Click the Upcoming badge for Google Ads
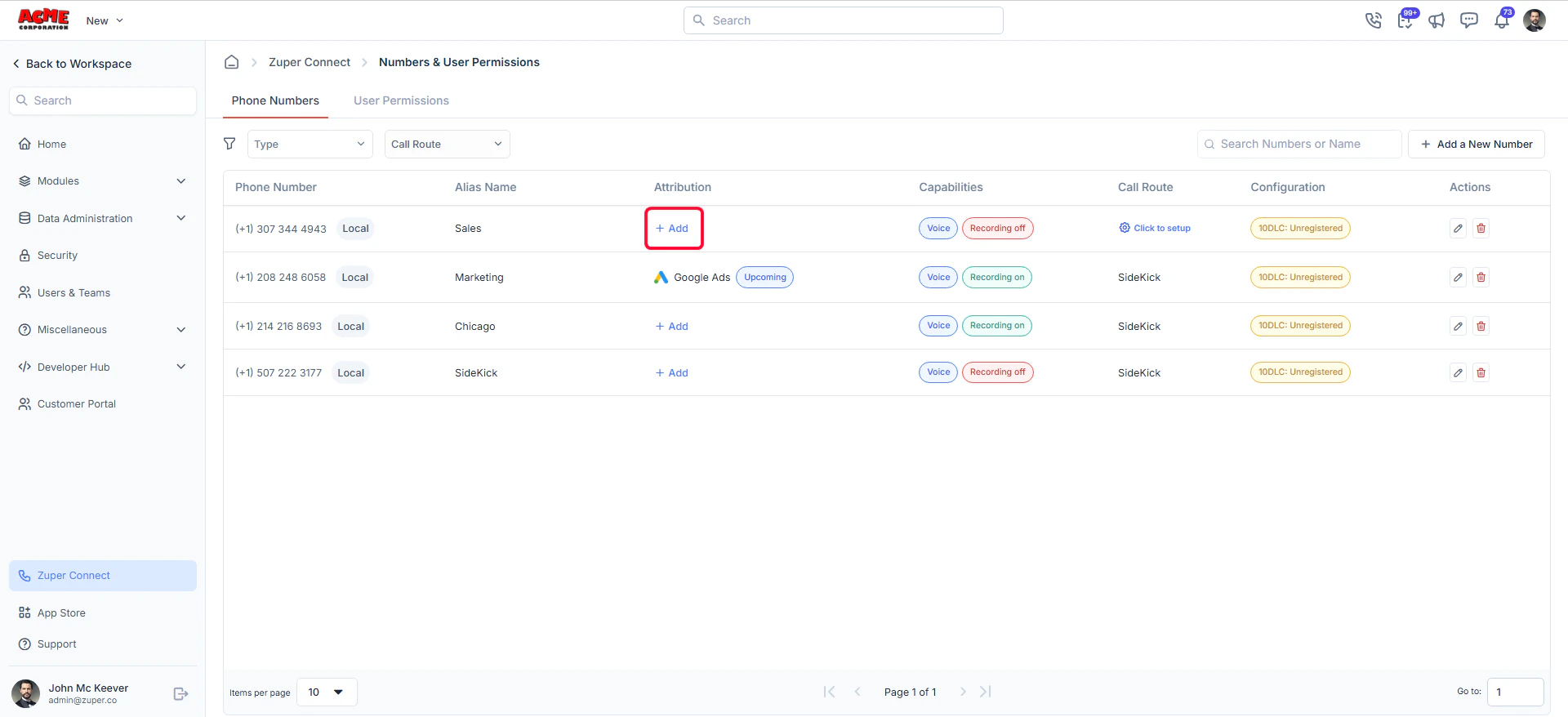Viewport: 1568px width, 717px height. [x=765, y=278]
